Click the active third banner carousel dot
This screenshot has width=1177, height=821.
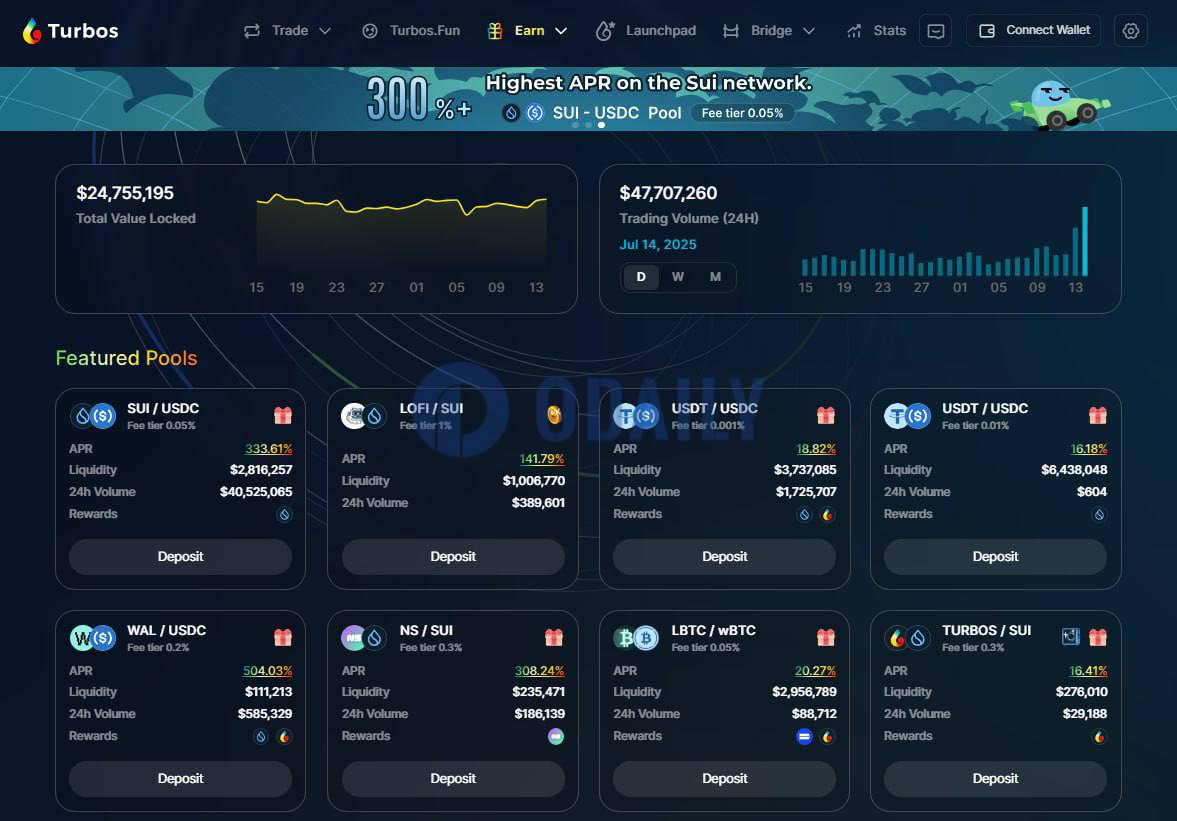[601, 125]
